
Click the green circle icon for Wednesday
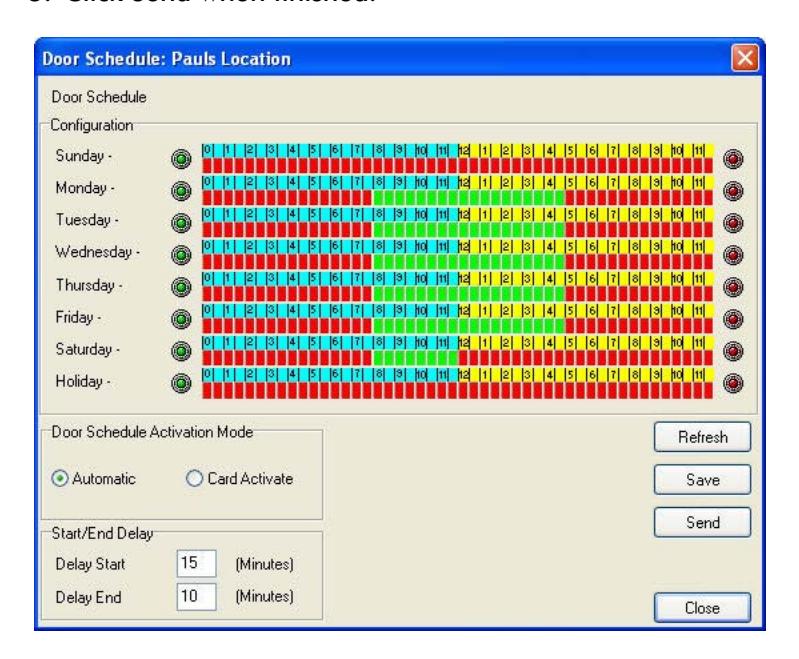[x=181, y=255]
